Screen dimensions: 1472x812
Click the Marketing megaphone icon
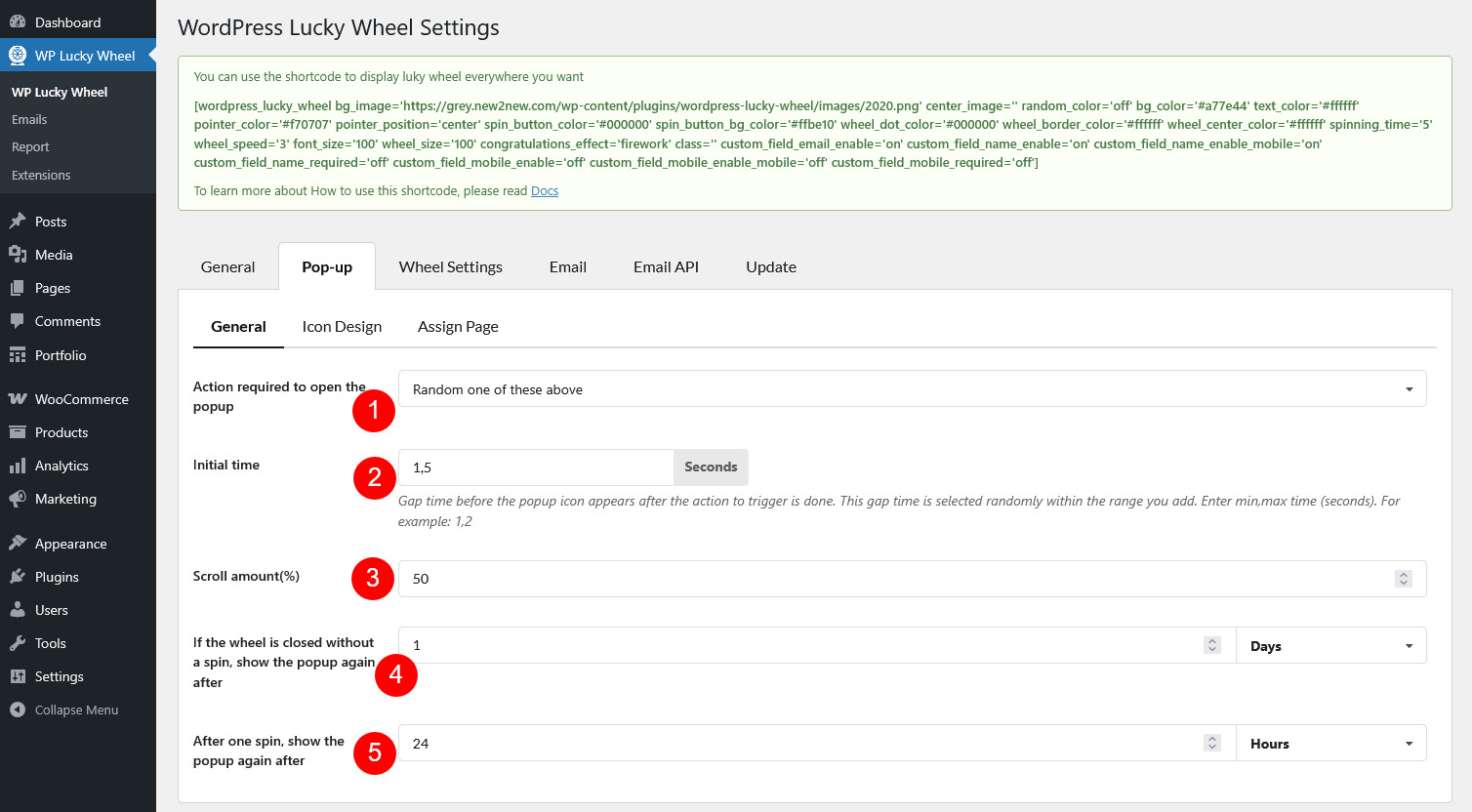pos(18,499)
